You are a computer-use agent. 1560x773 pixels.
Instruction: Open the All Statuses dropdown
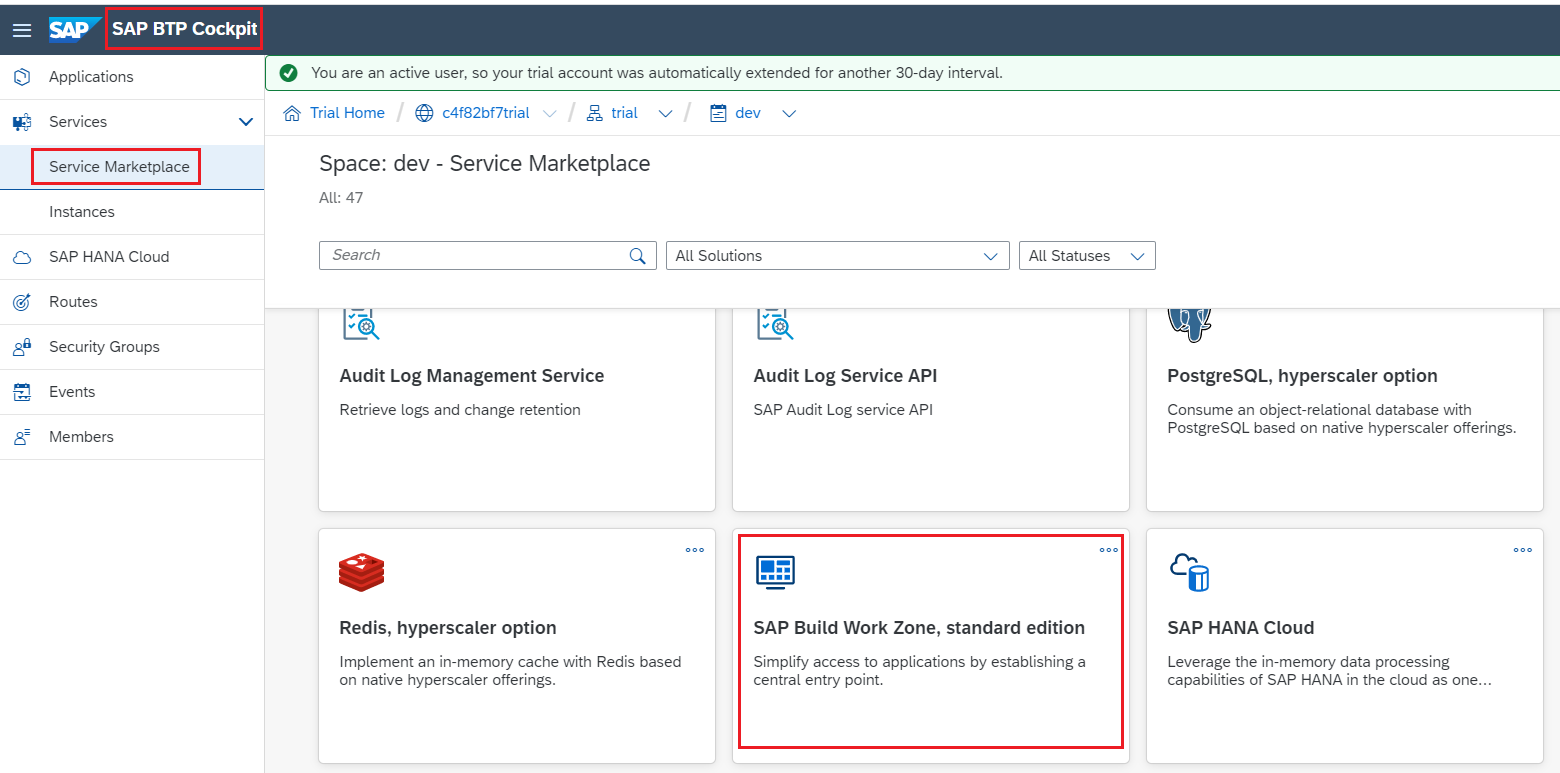pyautogui.click(x=1087, y=256)
